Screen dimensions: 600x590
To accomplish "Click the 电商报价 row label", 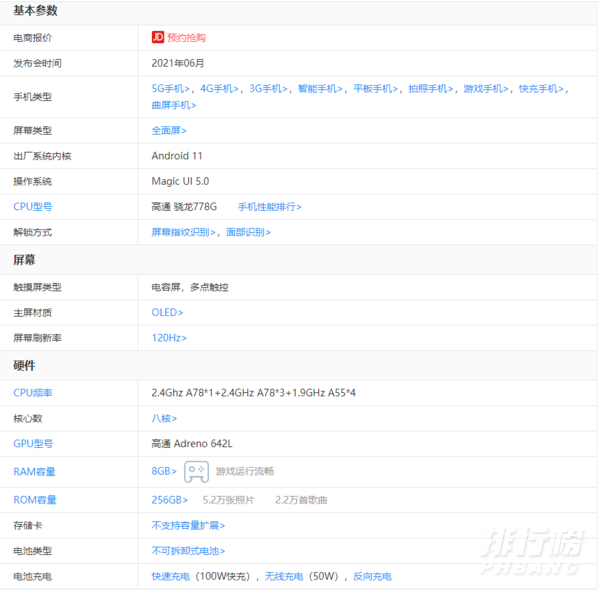I will (x=33, y=38).
